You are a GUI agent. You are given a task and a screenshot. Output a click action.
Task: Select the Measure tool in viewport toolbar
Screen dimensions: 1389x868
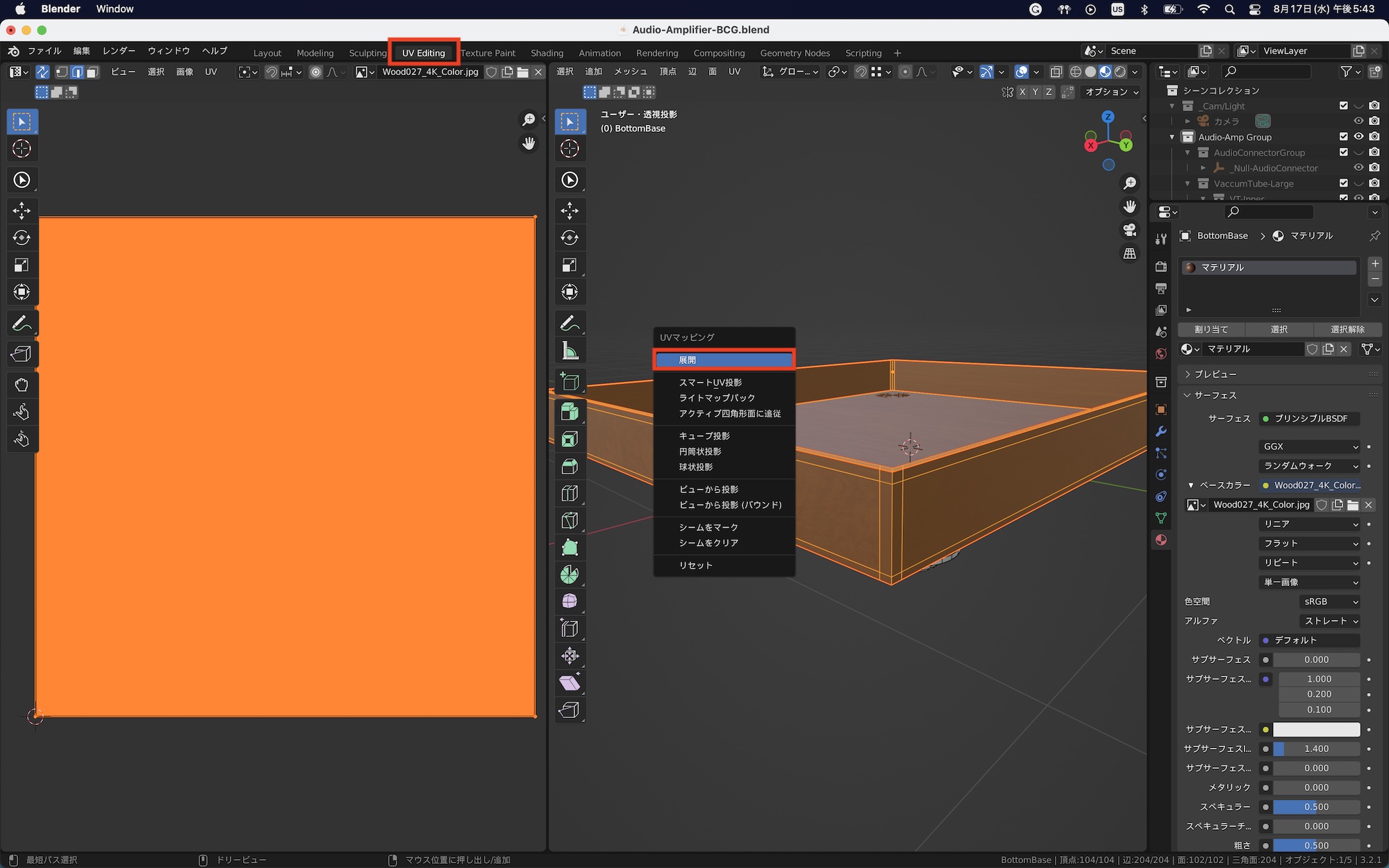click(569, 351)
